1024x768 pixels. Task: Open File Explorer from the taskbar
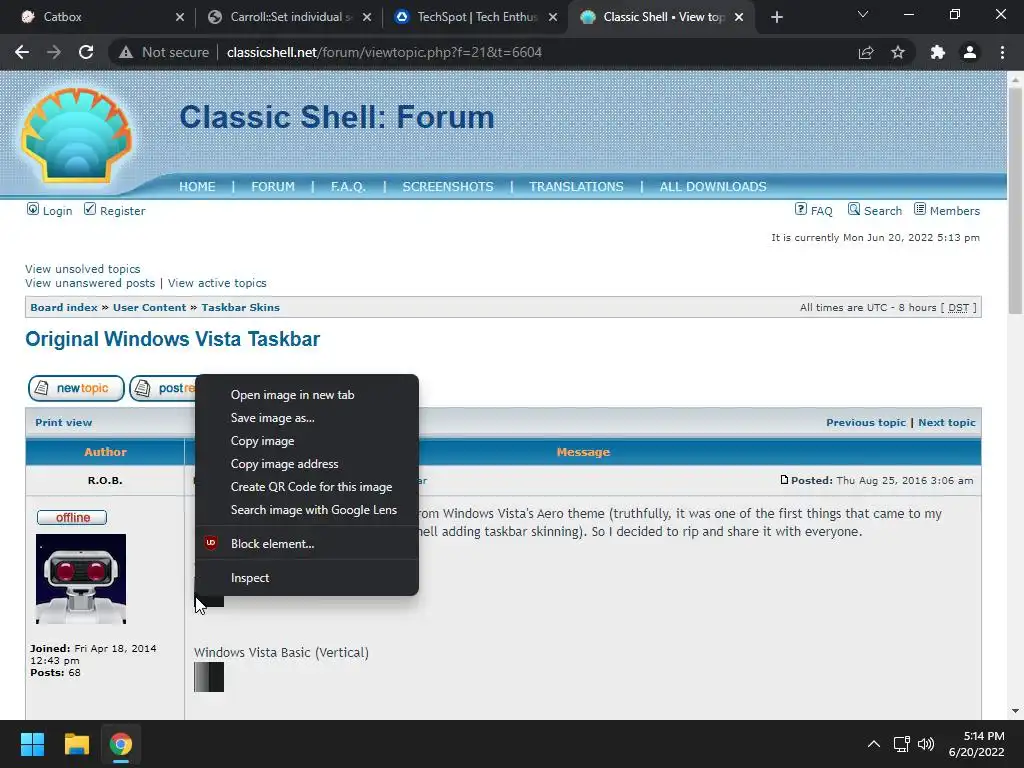(x=76, y=744)
